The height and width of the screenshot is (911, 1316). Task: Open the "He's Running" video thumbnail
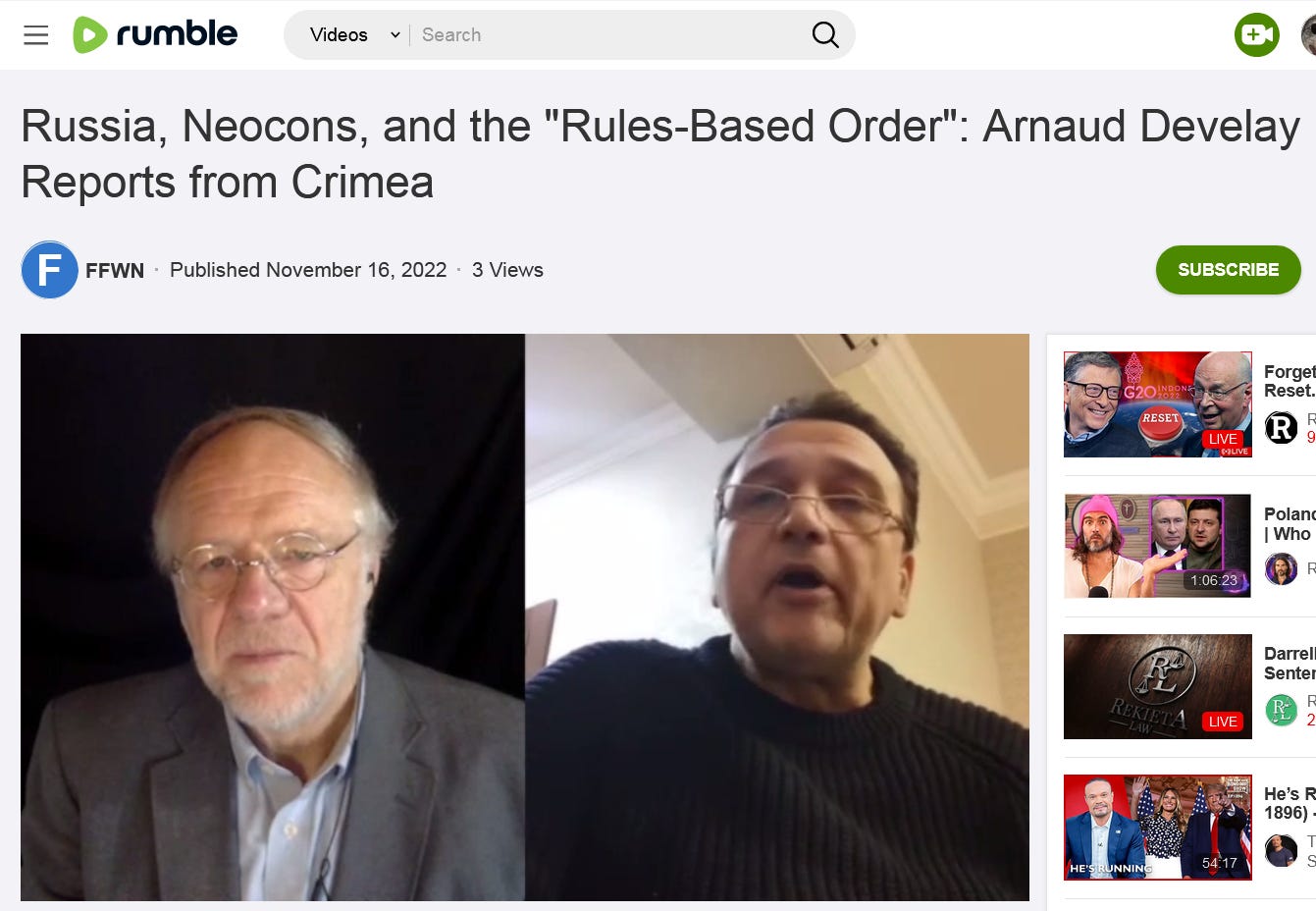tap(1158, 828)
